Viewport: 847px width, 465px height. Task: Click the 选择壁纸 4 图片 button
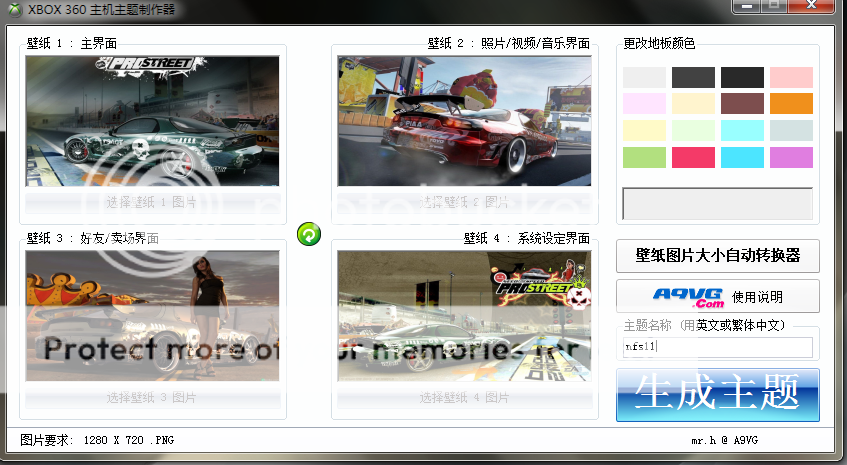464,398
